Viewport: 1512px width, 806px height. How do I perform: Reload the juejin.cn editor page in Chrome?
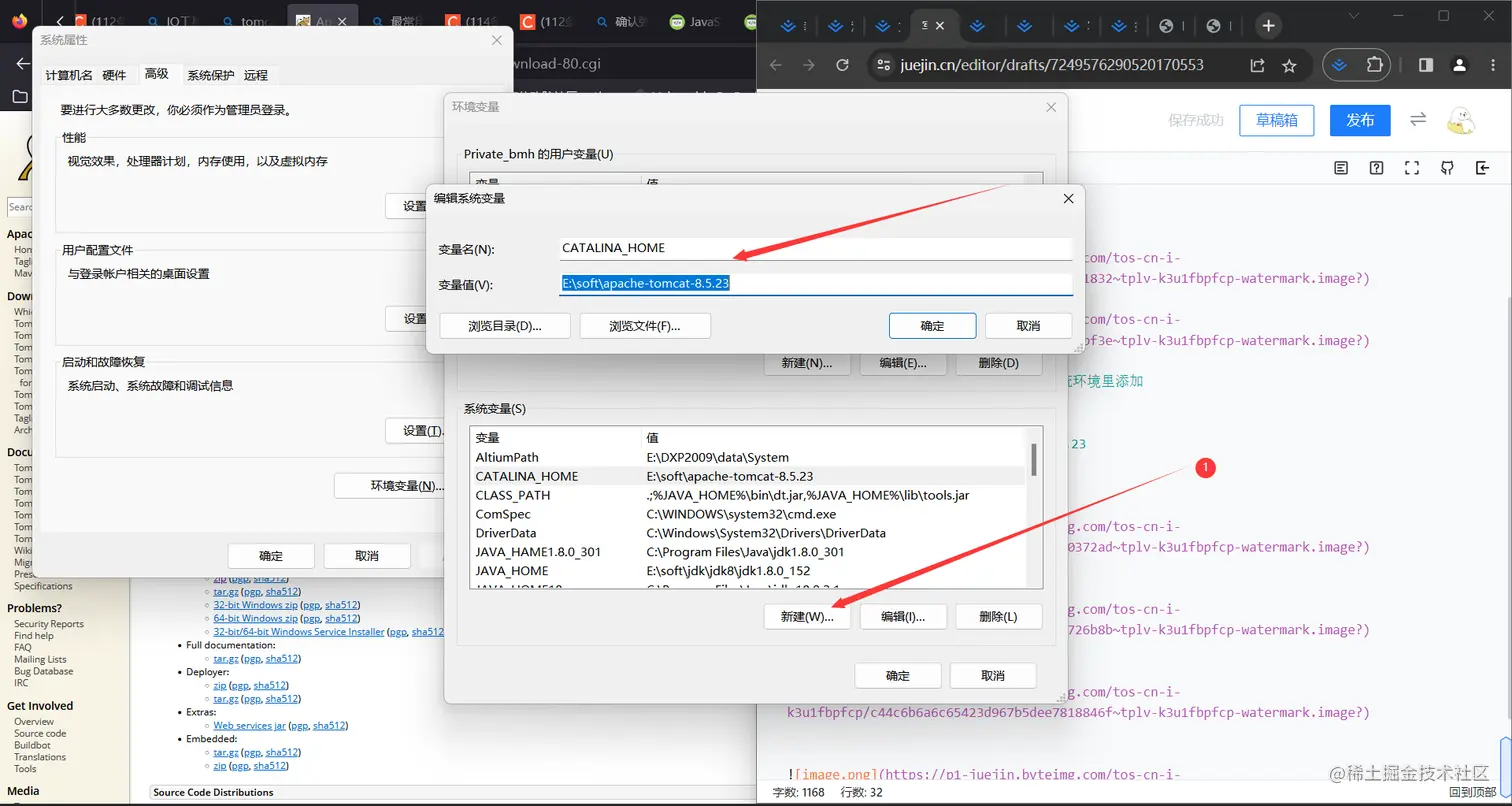click(842, 65)
